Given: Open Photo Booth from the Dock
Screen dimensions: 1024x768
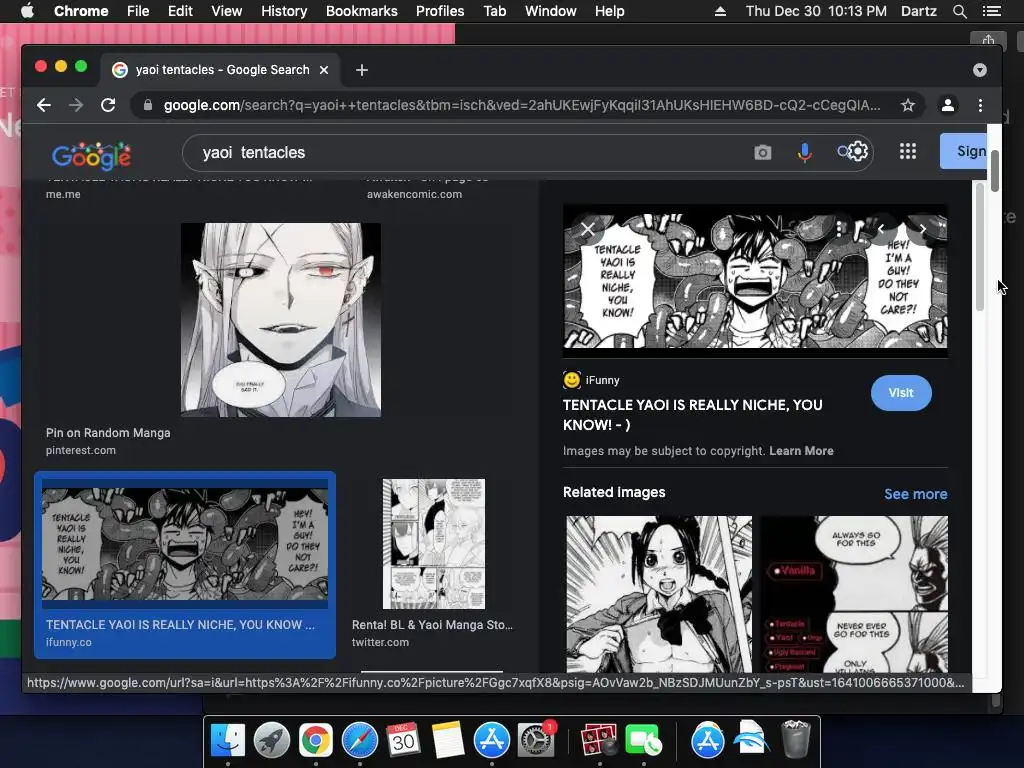Looking at the screenshot, I should point(599,740).
